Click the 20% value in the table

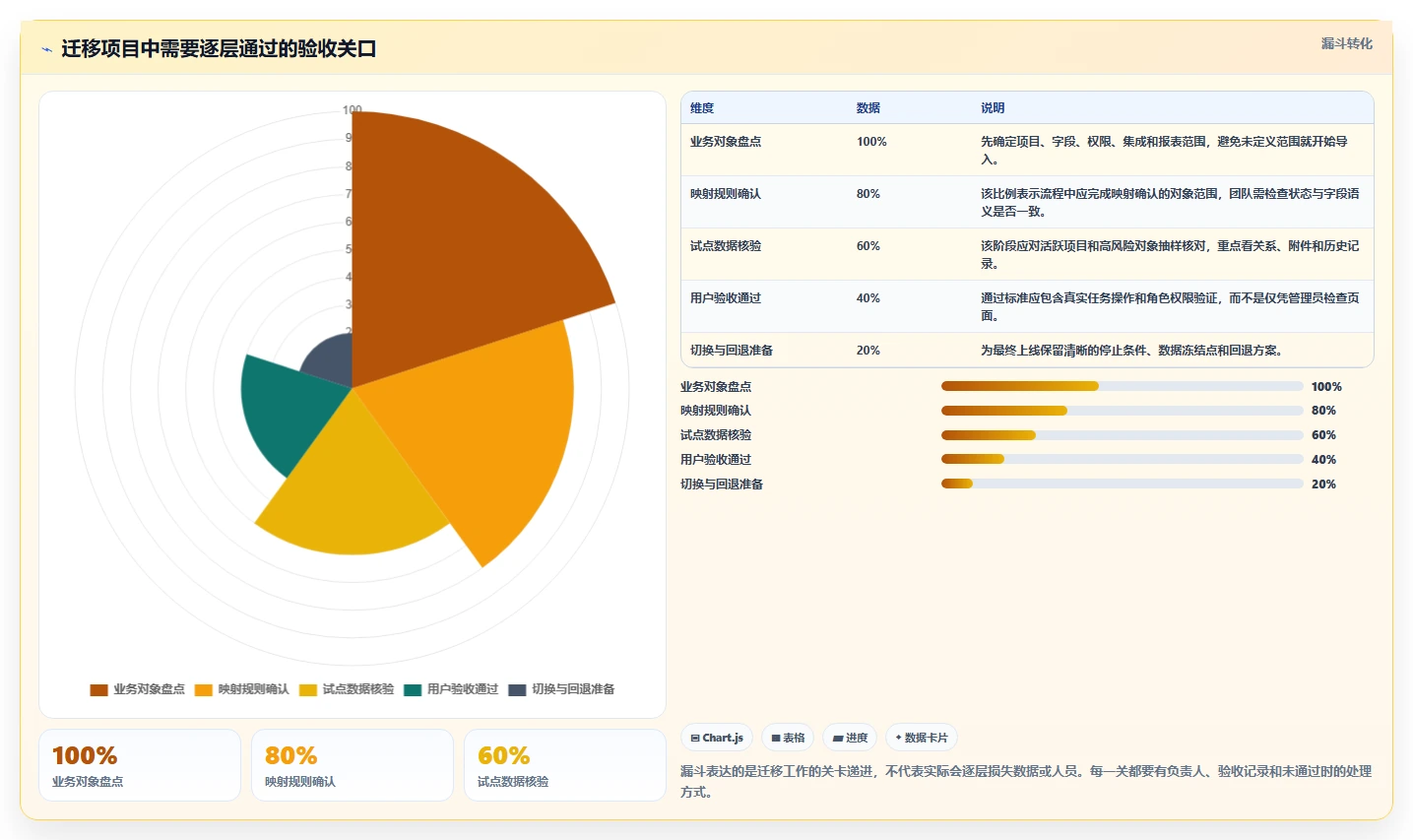point(868,351)
